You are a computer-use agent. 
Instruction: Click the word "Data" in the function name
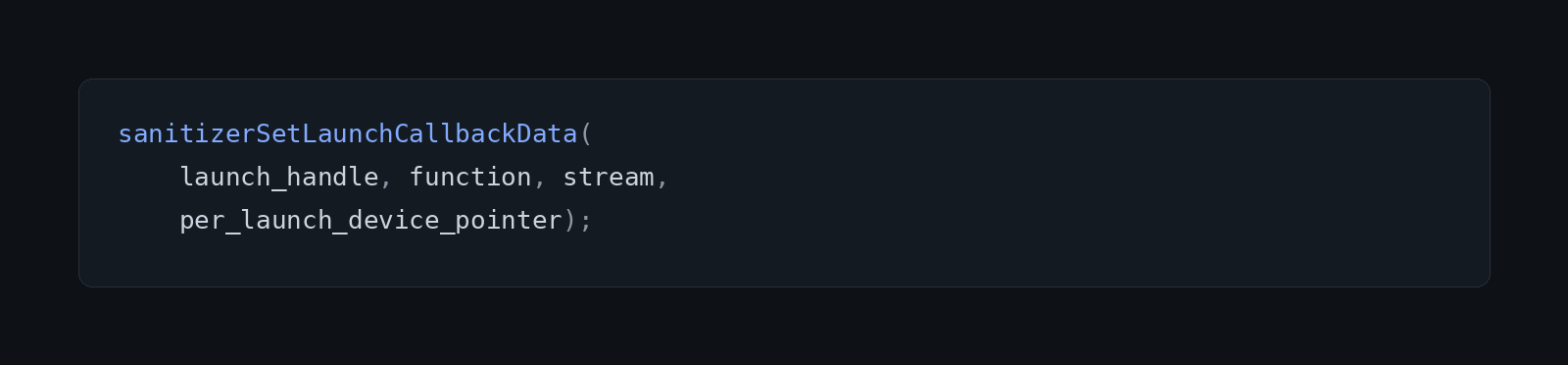(548, 133)
